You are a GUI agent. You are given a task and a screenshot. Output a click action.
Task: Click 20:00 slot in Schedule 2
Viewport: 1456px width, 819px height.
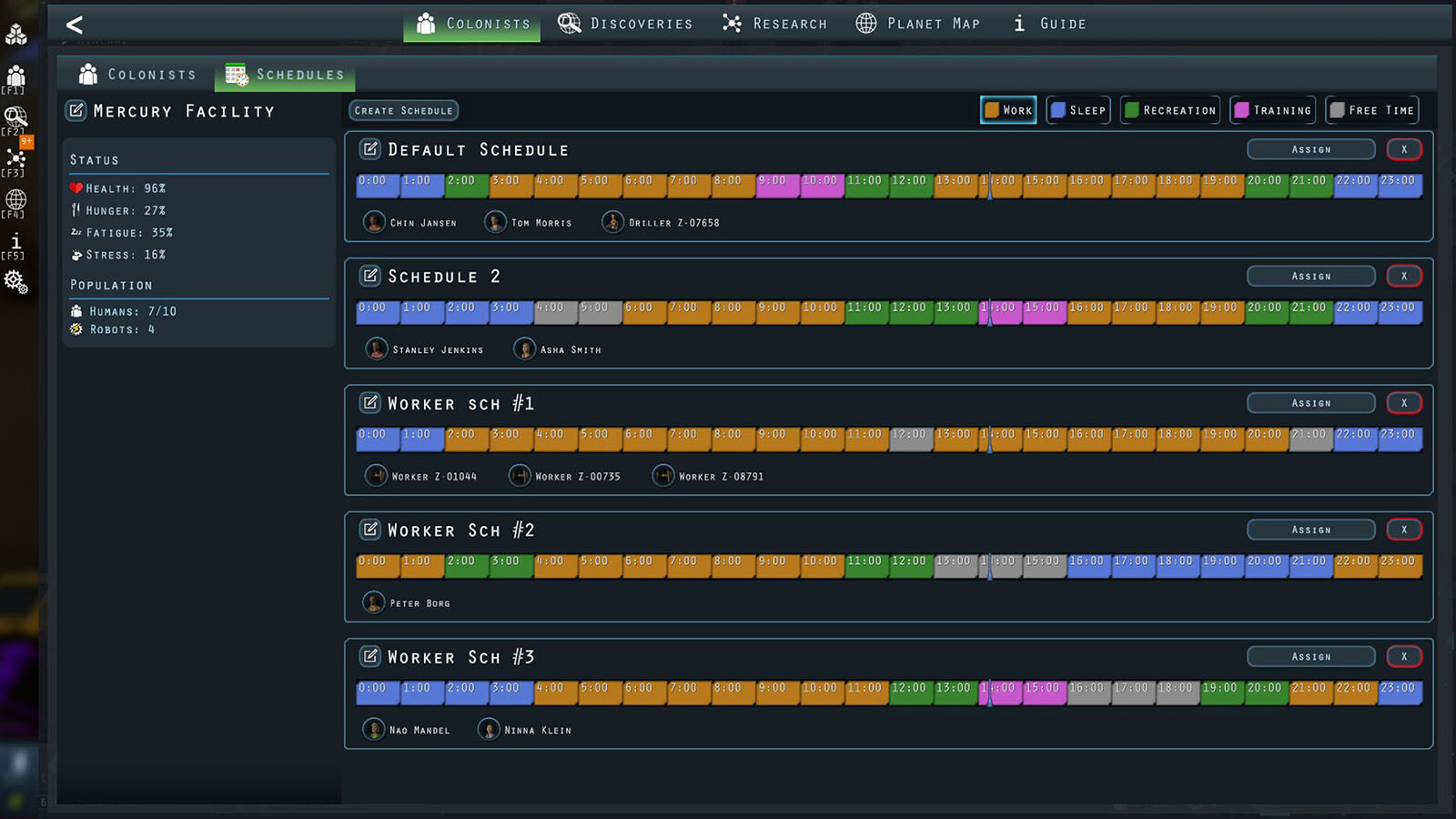tap(1268, 311)
